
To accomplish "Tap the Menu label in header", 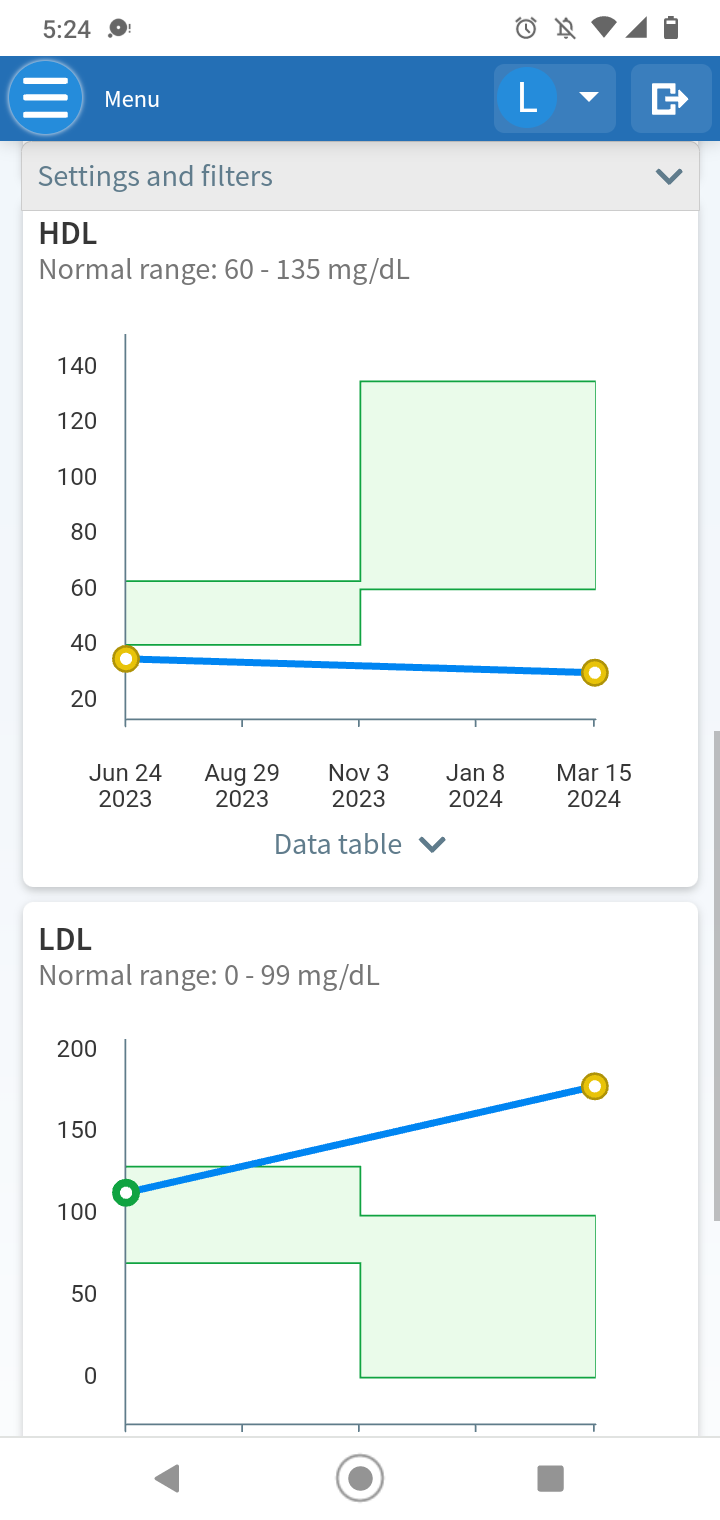I will (x=132, y=99).
